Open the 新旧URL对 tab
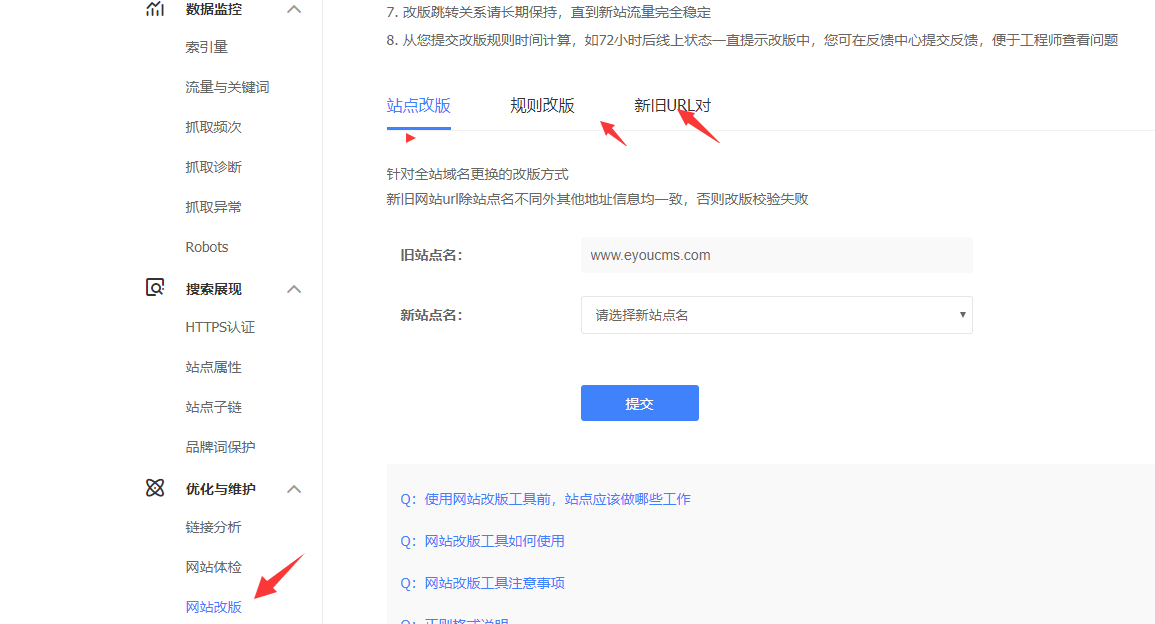The height and width of the screenshot is (624, 1155). click(x=672, y=106)
